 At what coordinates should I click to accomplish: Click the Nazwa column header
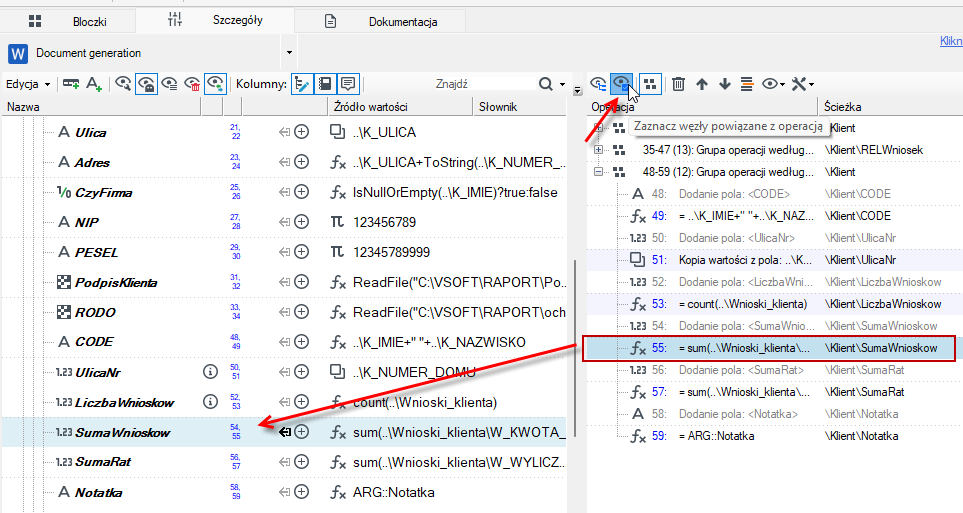101,107
